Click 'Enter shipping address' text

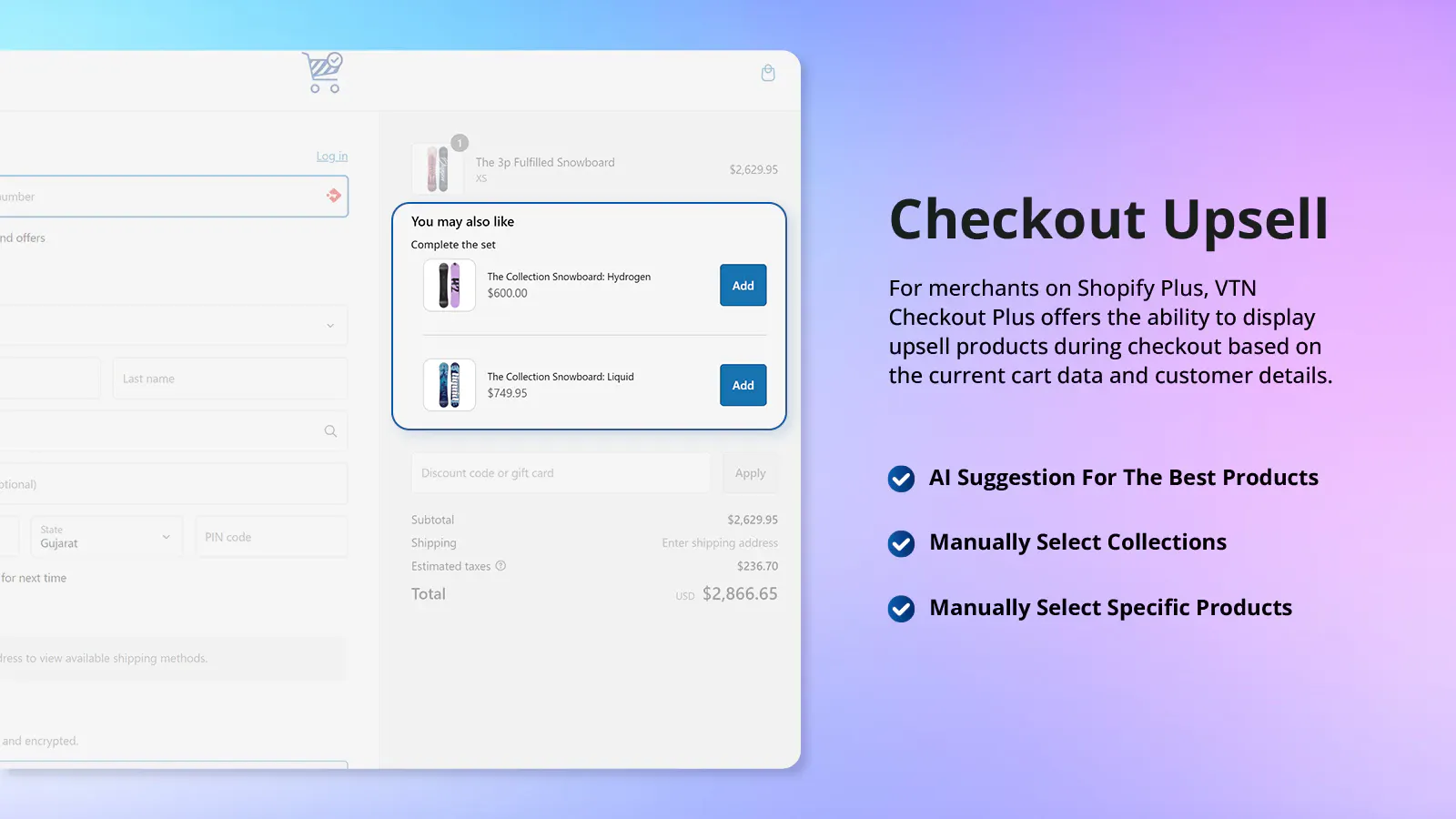(720, 543)
